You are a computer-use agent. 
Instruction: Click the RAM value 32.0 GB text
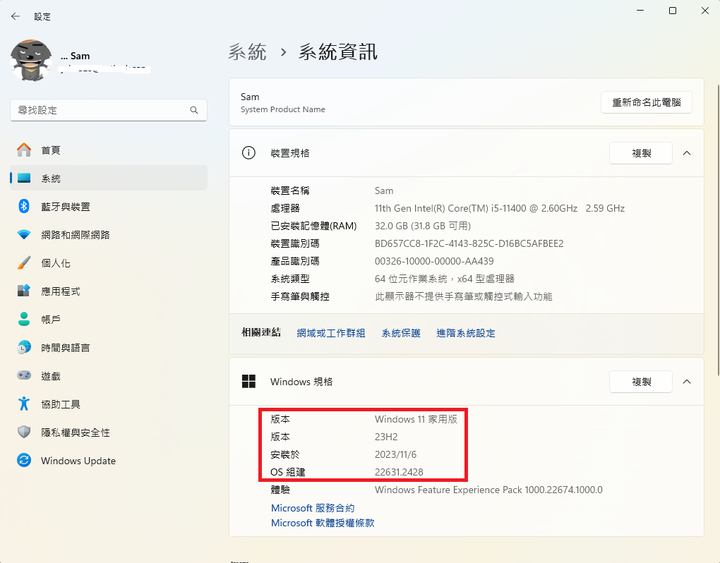(x=422, y=225)
